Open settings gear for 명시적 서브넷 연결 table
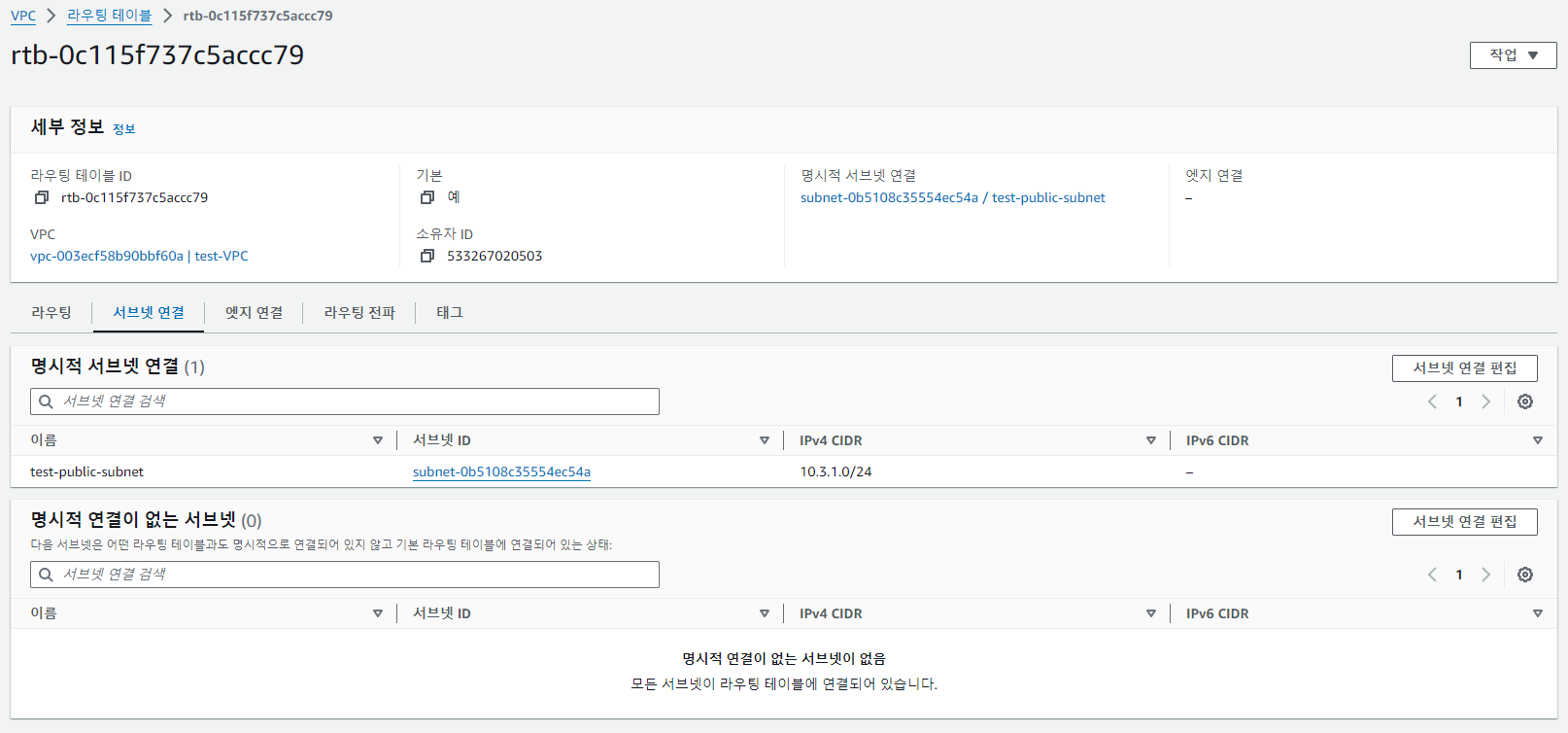This screenshot has height=733, width=1568. click(1525, 401)
